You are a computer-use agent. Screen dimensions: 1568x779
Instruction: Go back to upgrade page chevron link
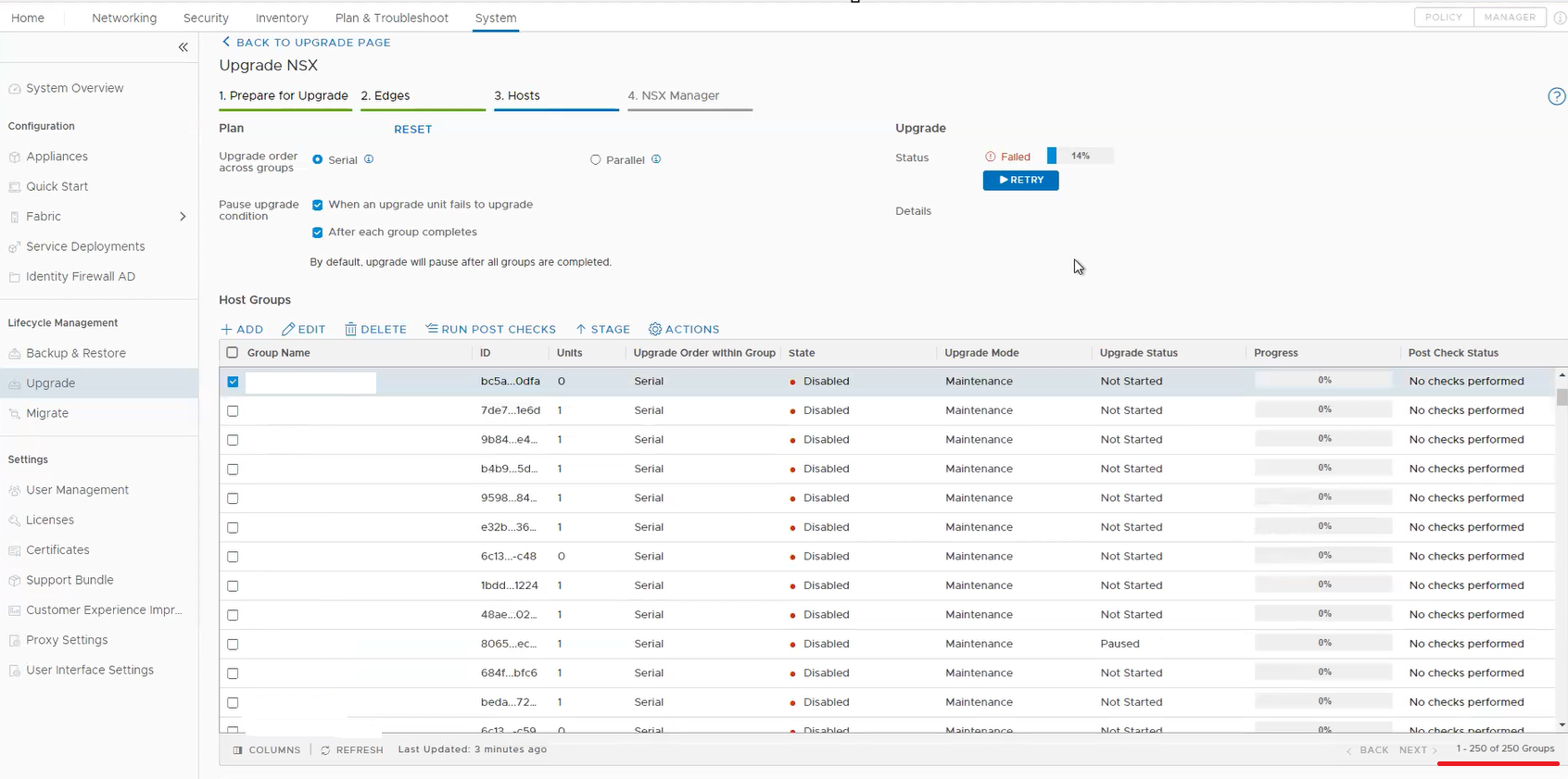pyautogui.click(x=226, y=42)
